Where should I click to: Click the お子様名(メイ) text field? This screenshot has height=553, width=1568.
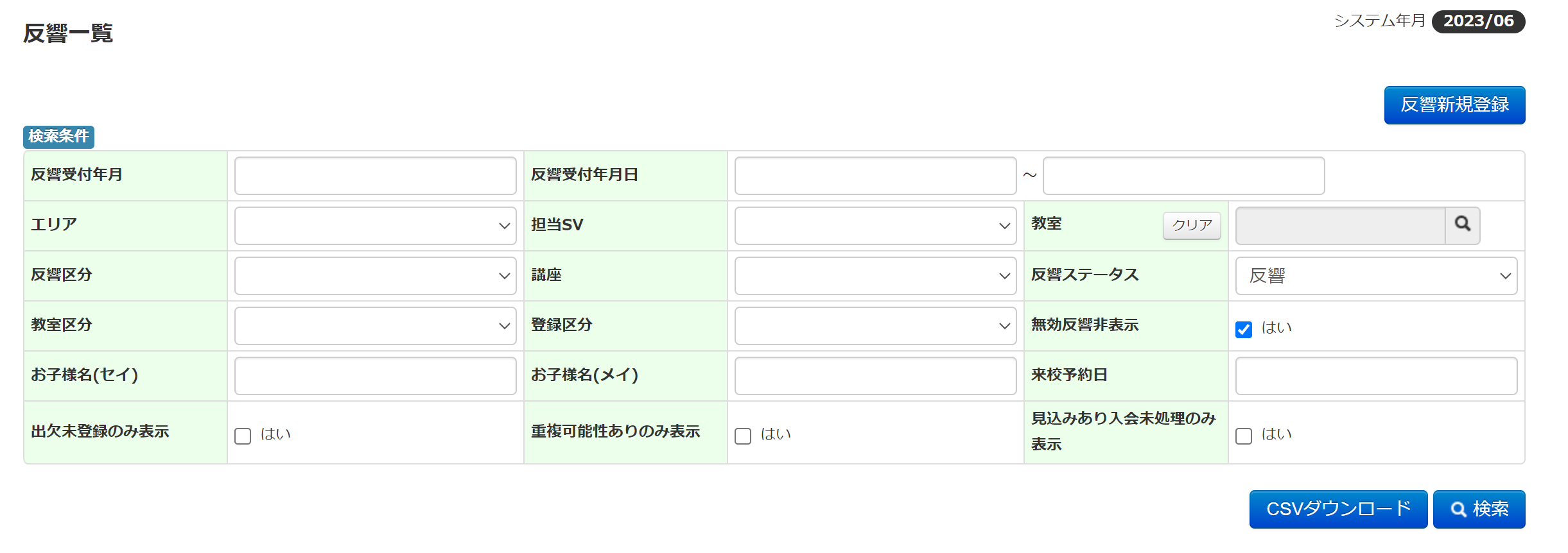click(875, 375)
